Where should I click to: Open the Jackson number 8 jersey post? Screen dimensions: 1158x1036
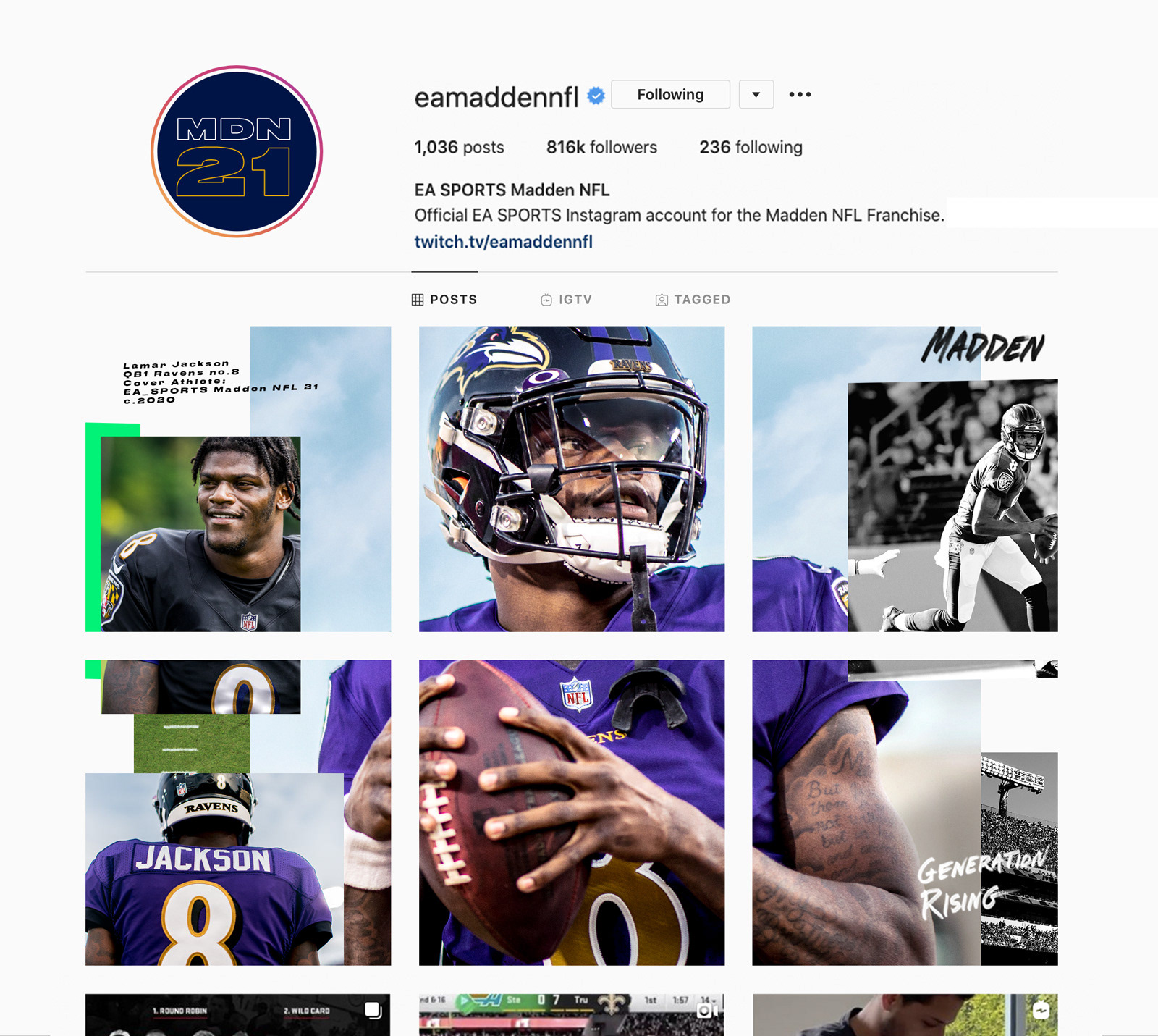(238, 812)
